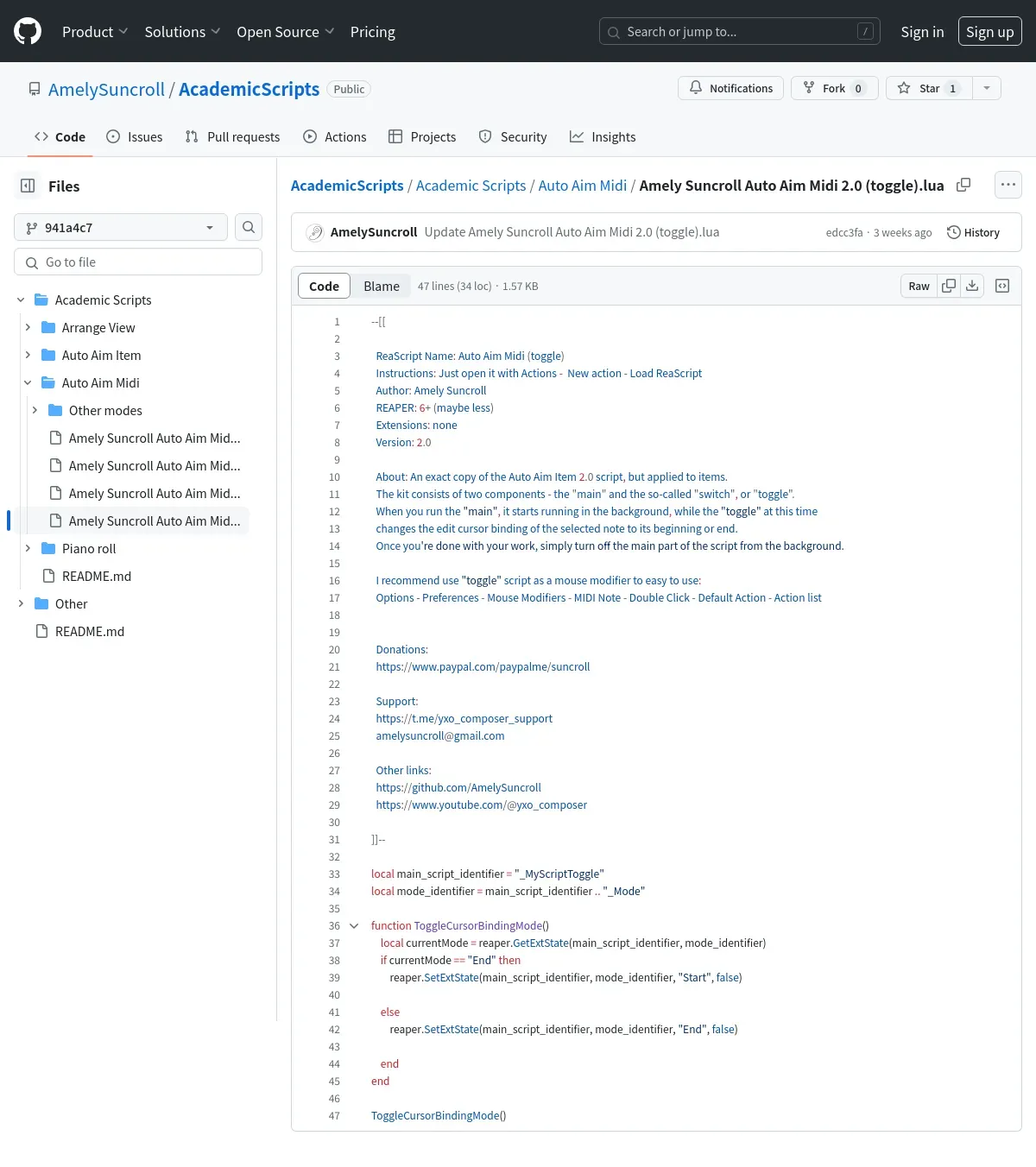The height and width of the screenshot is (1167, 1036).
Task: Click the Notifications button
Action: point(731,88)
